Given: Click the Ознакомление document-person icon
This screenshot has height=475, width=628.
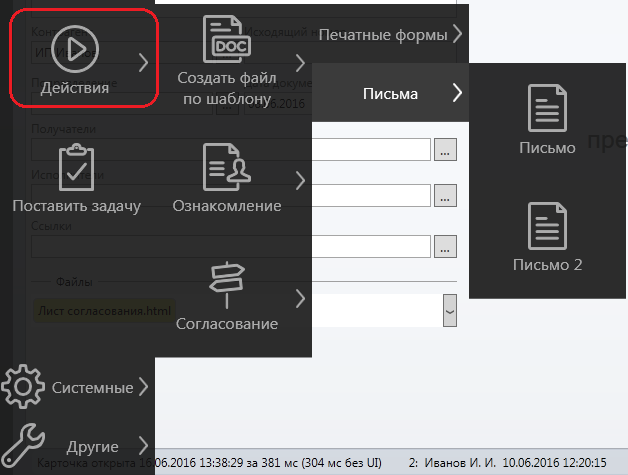Looking at the screenshot, I should pyautogui.click(x=227, y=166).
